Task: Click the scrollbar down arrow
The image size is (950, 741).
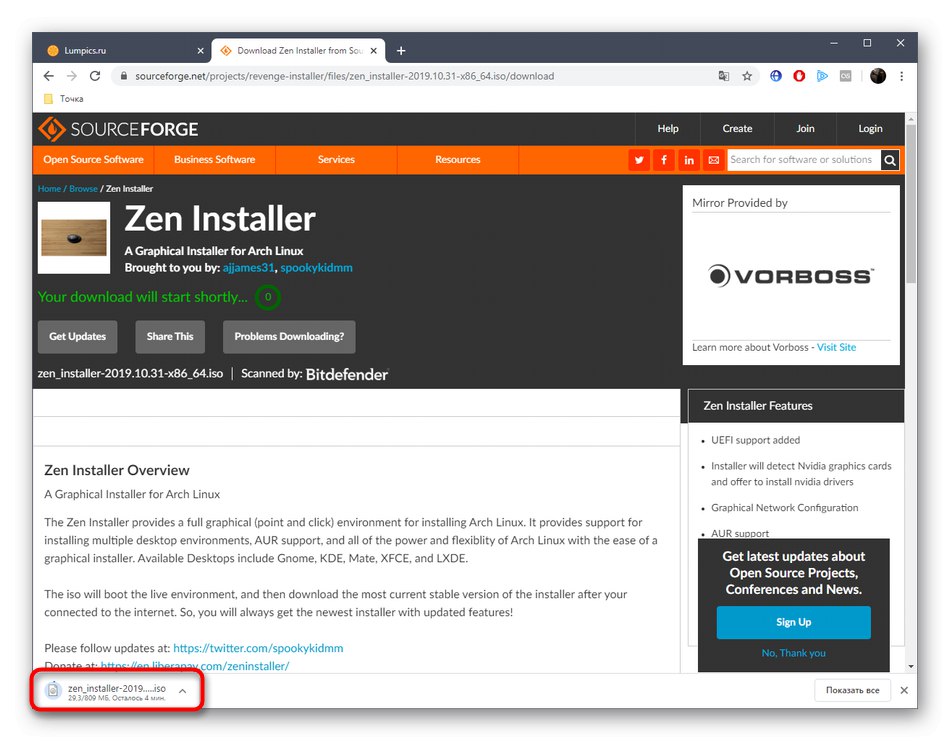Action: pos(911,666)
